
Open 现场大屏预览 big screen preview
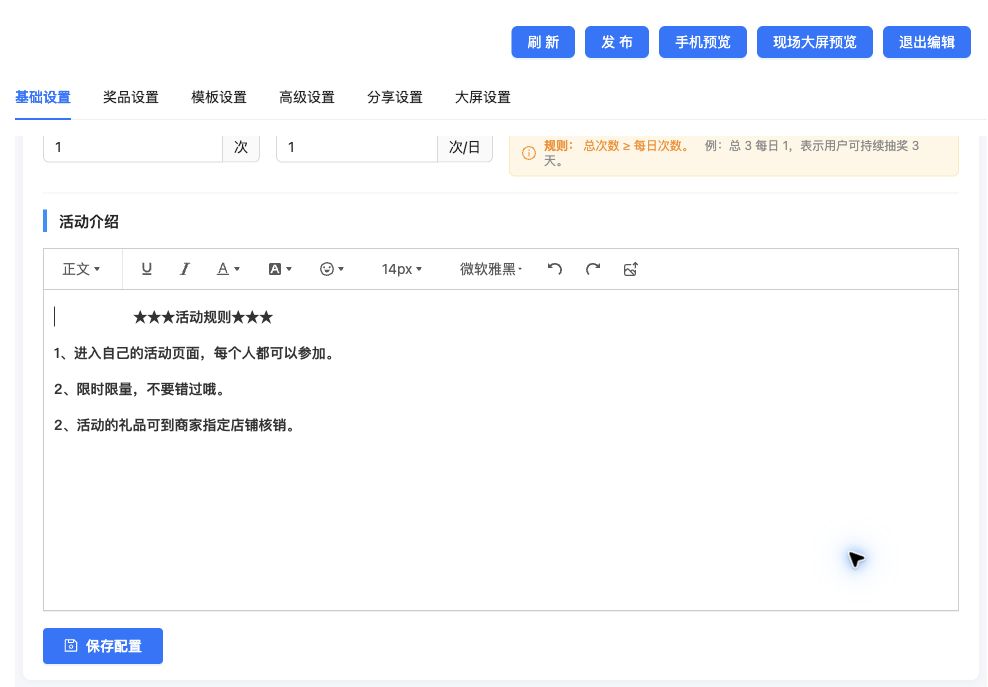pyautogui.click(x=815, y=42)
